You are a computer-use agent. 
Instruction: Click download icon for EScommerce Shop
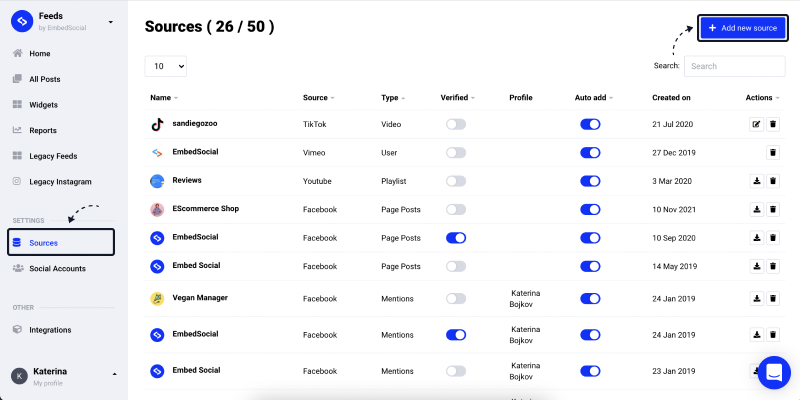(x=757, y=209)
